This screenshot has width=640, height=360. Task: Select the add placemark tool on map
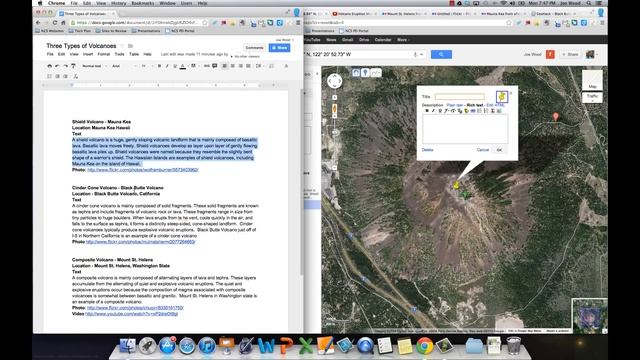[365, 72]
